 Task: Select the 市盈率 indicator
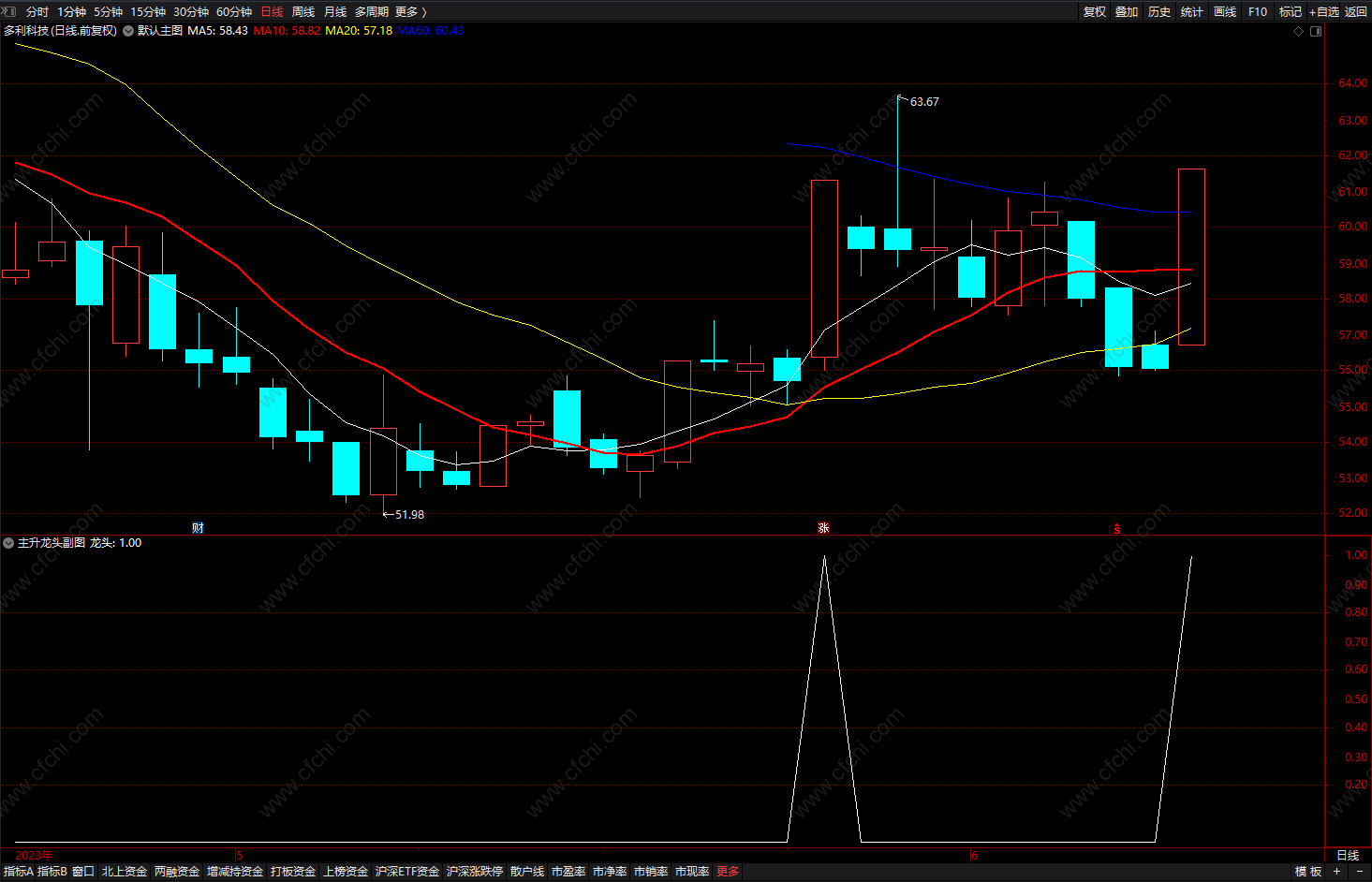568,872
